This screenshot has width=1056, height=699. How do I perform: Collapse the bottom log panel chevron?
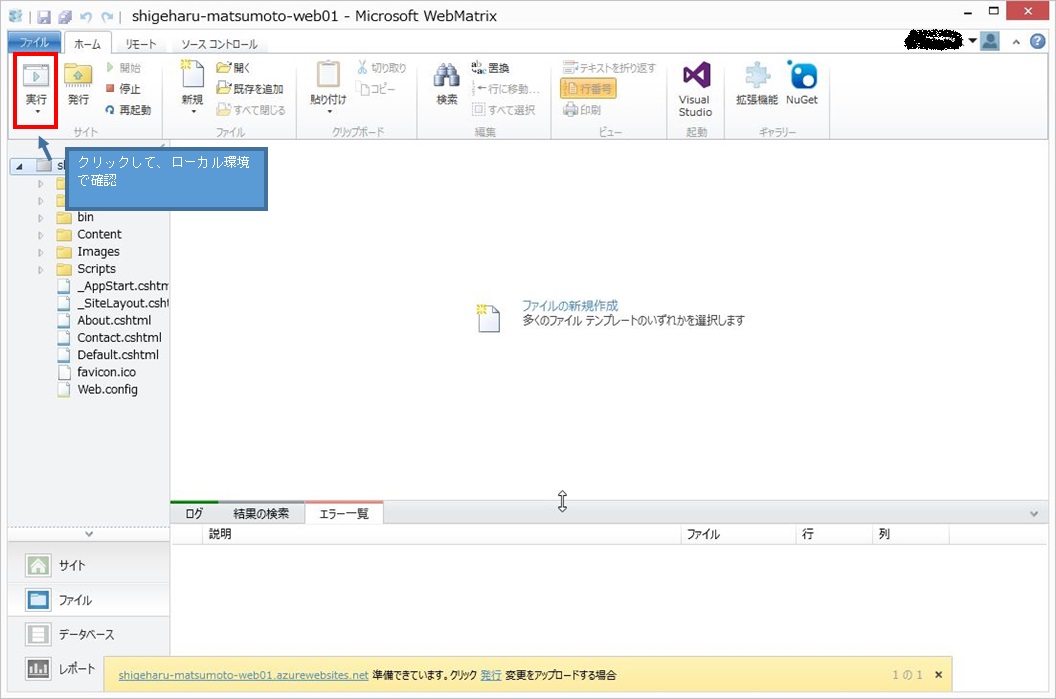[1034, 514]
